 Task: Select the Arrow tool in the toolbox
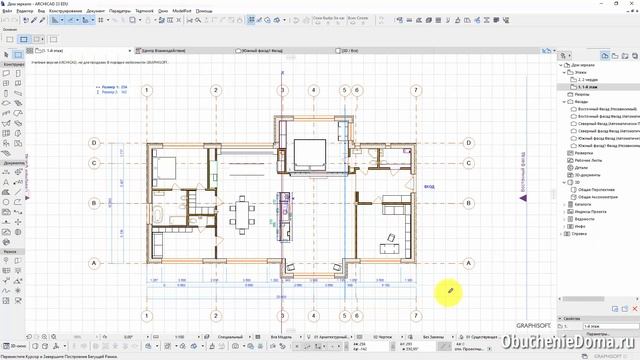[6, 55]
